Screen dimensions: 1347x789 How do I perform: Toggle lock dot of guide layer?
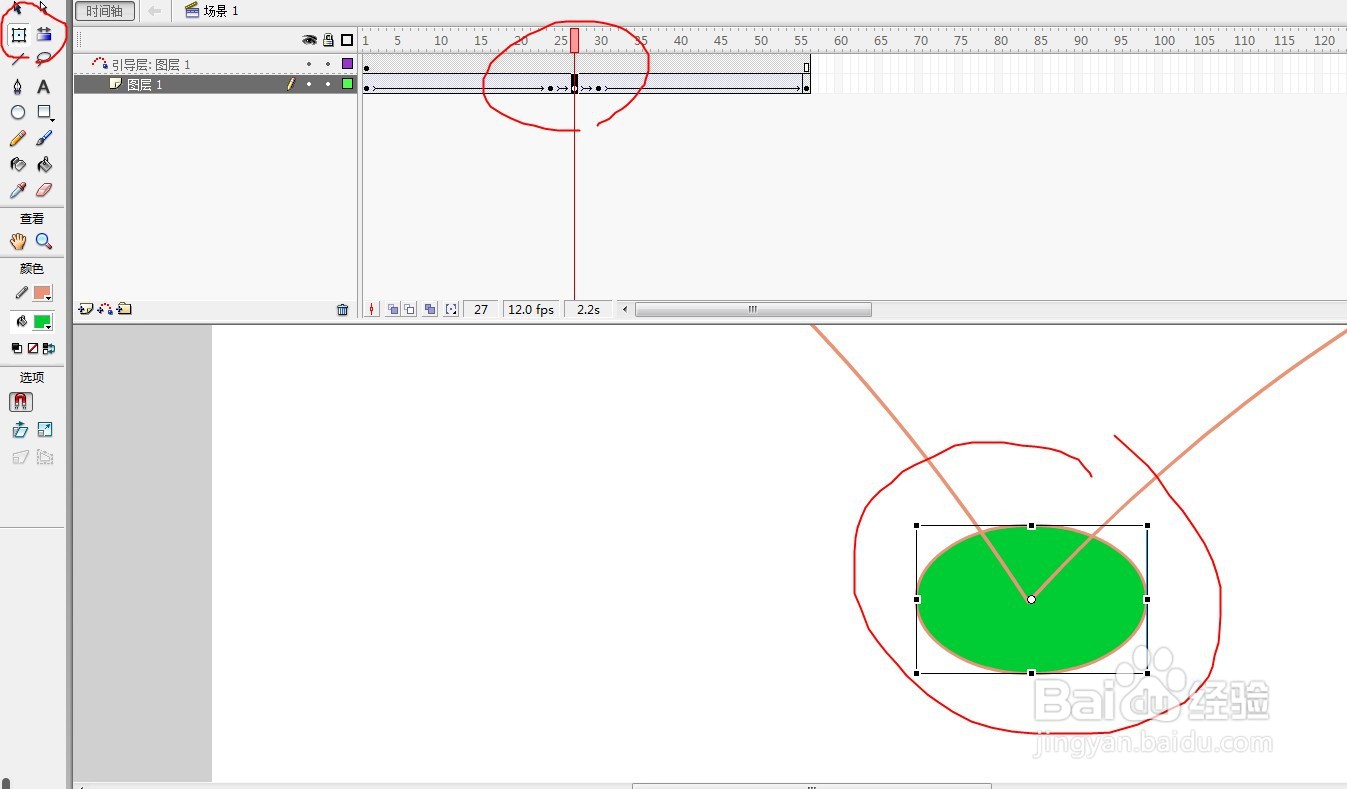(x=328, y=64)
